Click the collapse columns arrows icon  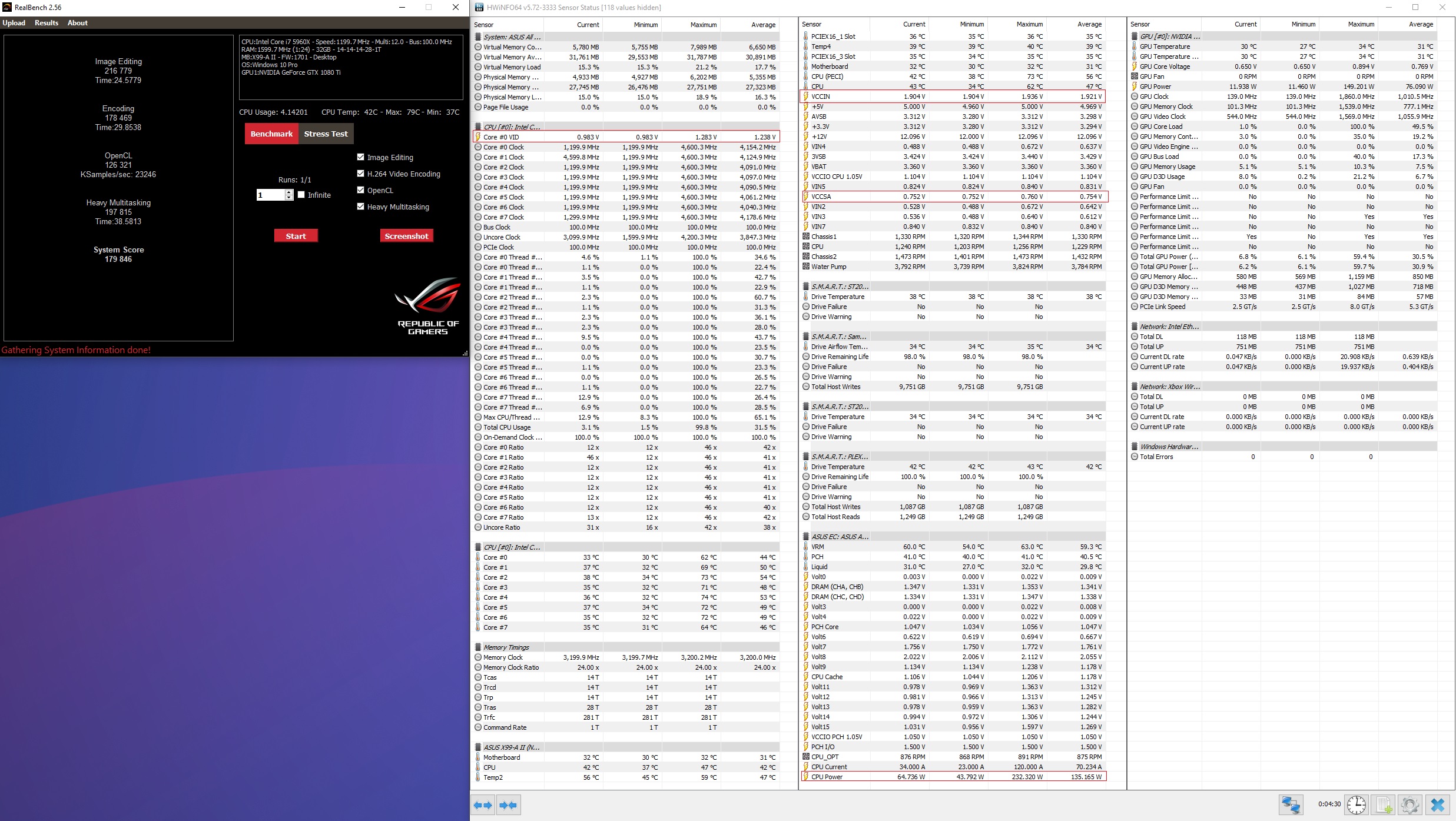tap(508, 805)
